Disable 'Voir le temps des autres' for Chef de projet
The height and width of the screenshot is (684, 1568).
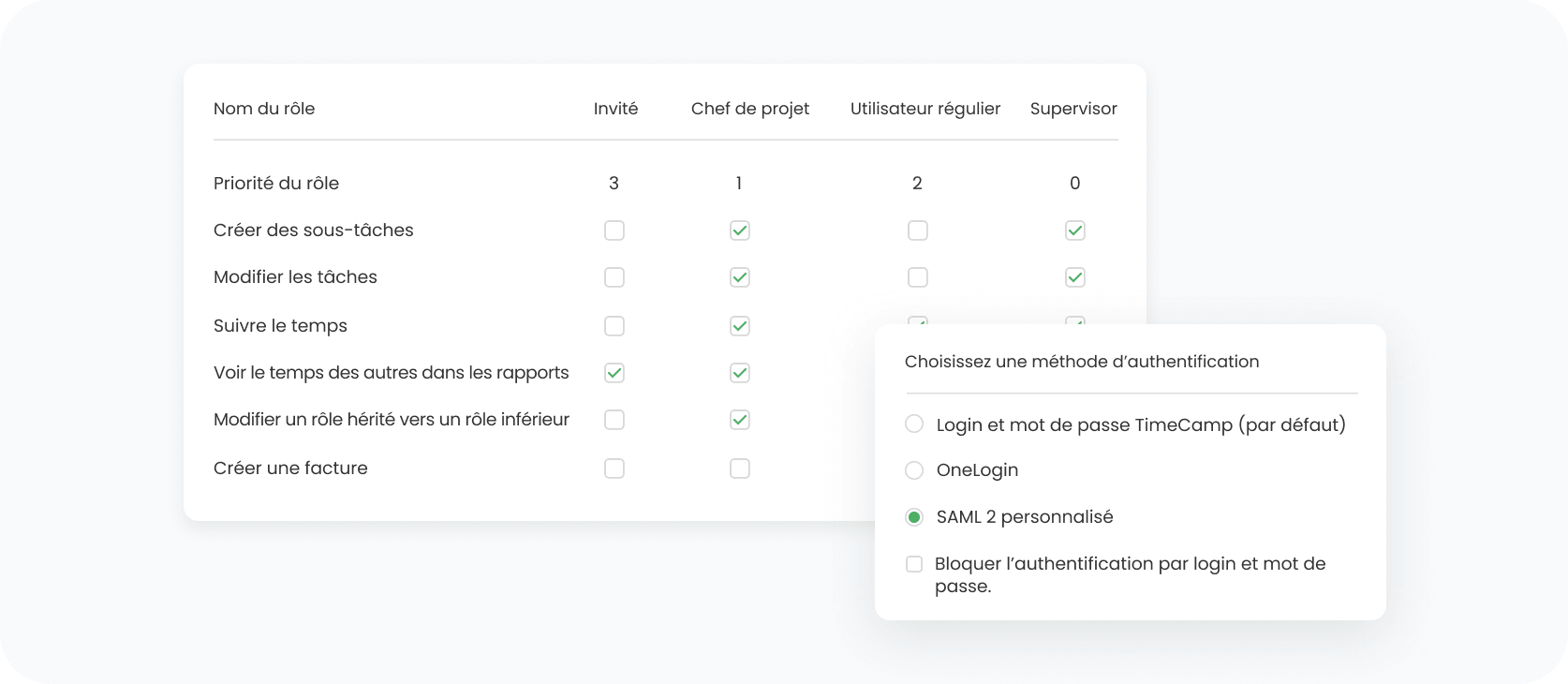coord(740,373)
